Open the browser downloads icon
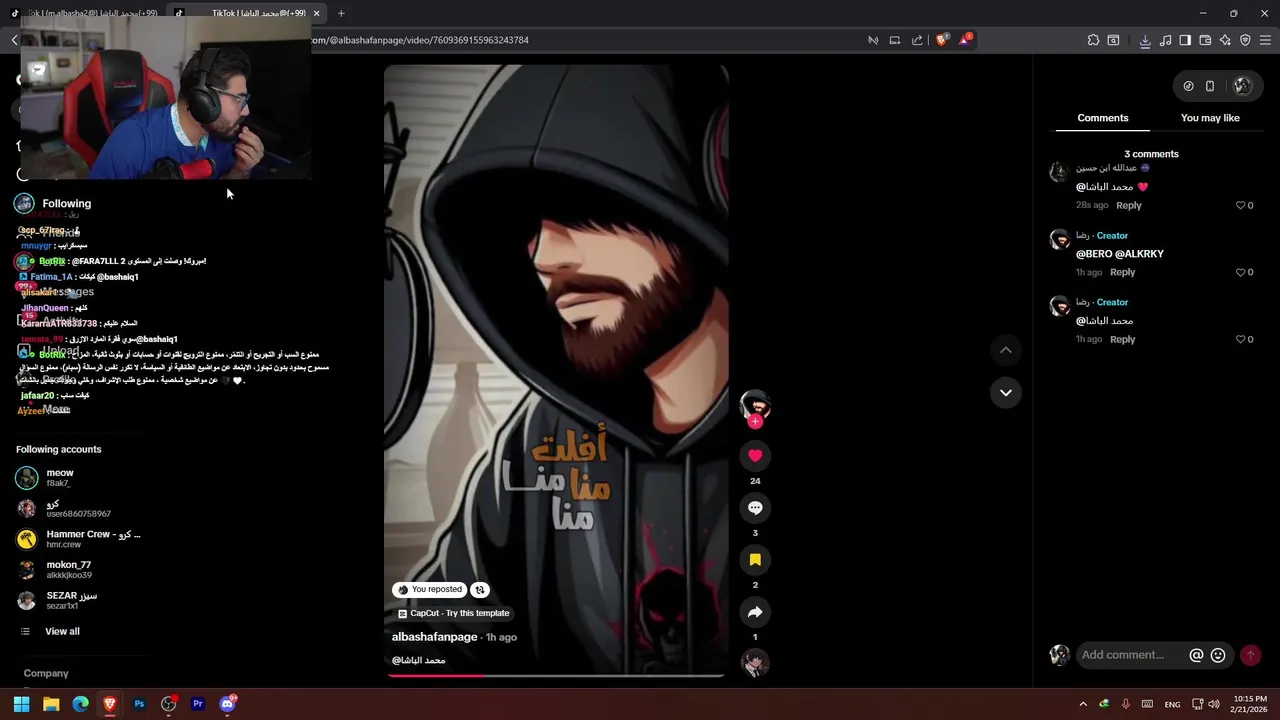This screenshot has width=1280, height=720. point(1145,40)
